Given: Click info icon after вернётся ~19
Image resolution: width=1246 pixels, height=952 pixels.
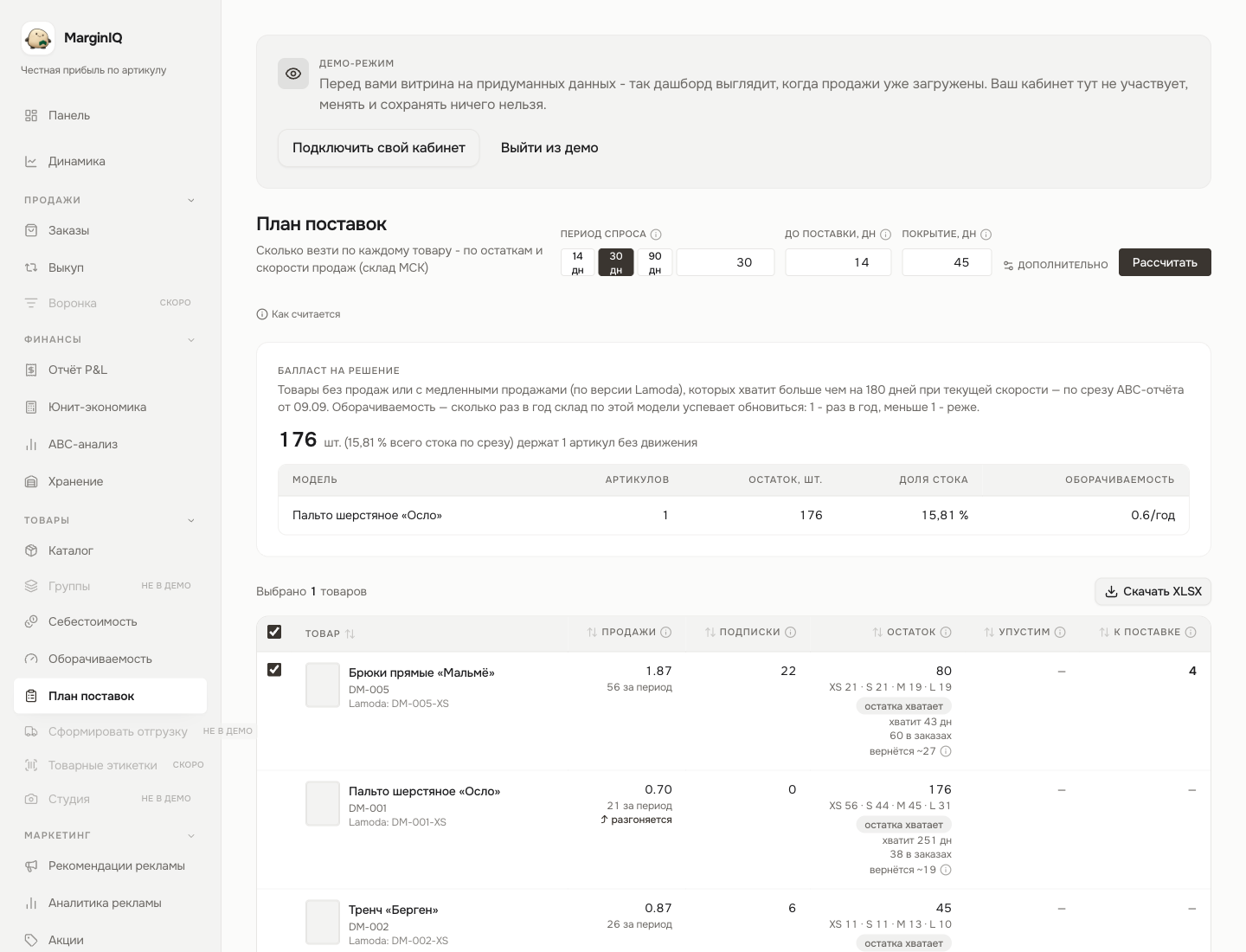Looking at the screenshot, I should click(x=946, y=870).
